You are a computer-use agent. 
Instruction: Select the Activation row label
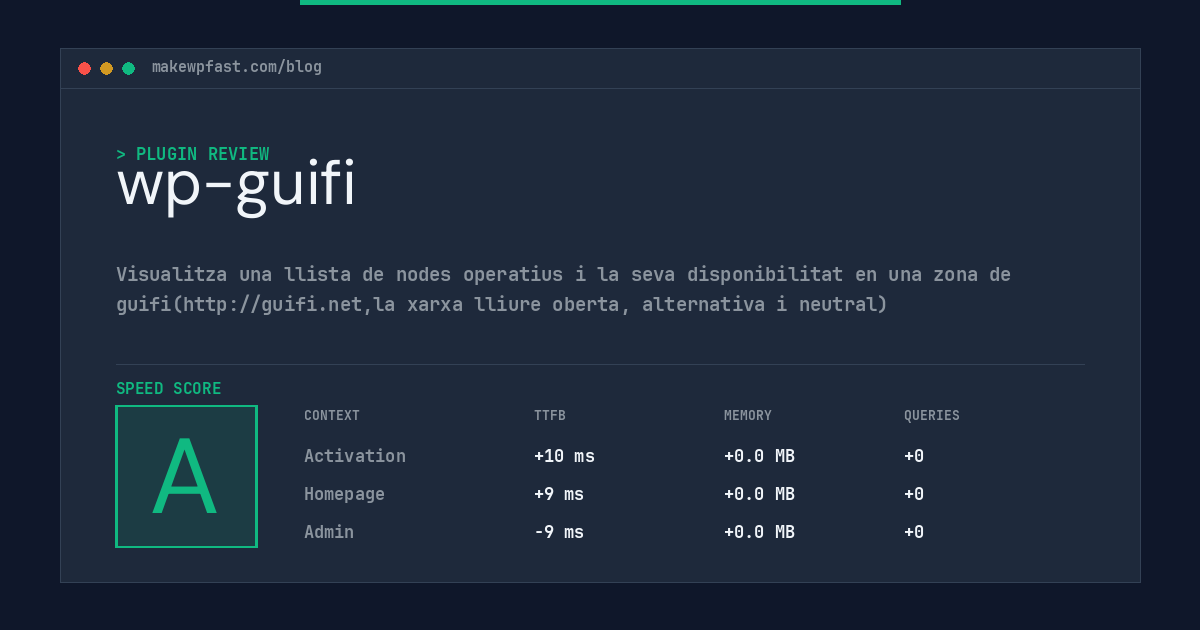(x=355, y=456)
